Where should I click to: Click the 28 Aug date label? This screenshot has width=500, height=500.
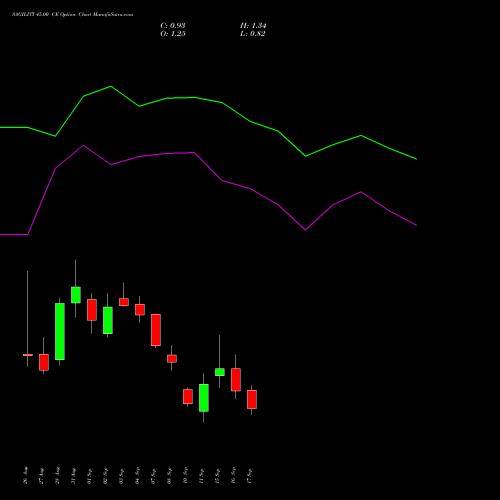(58, 475)
